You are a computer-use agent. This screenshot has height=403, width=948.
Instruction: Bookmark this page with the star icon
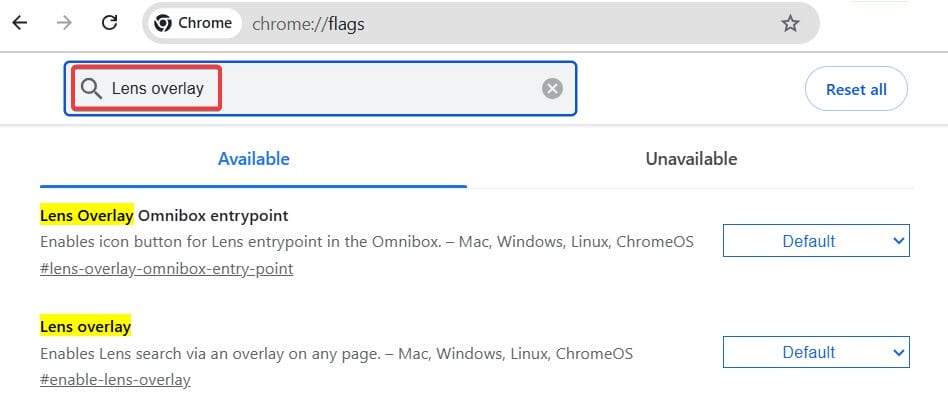790,24
